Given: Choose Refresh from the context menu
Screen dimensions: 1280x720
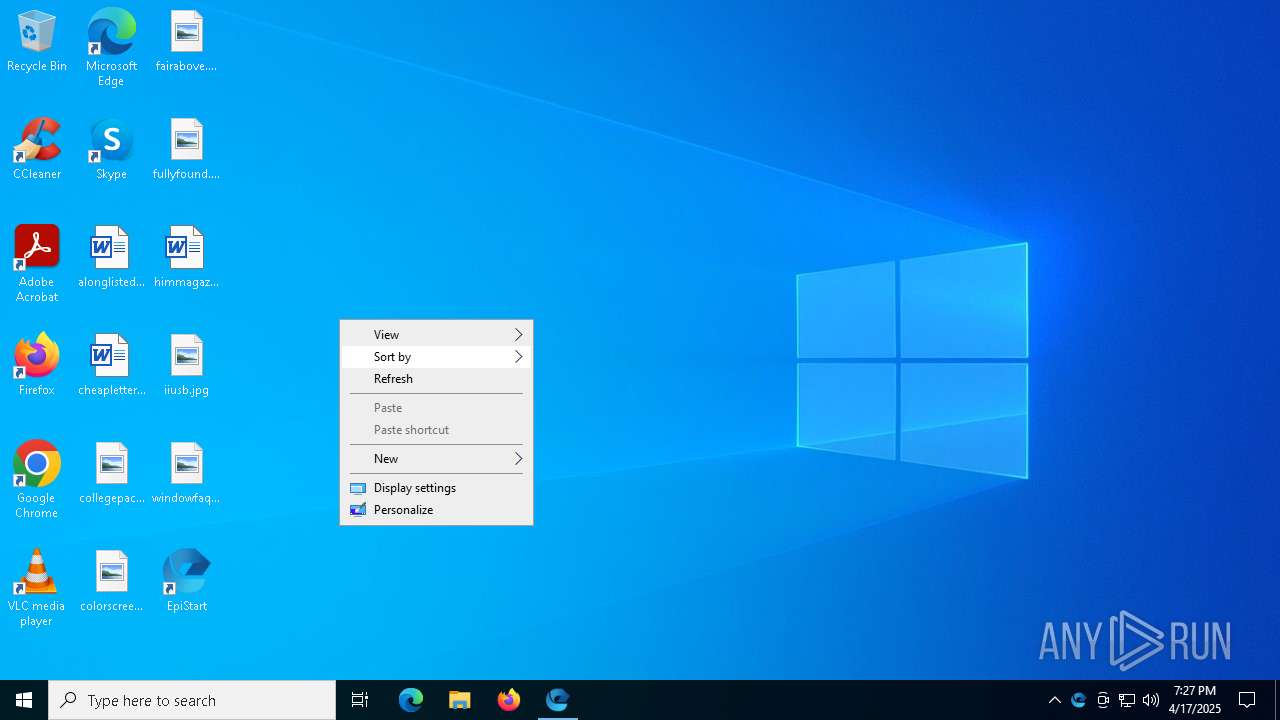Looking at the screenshot, I should coord(437,379).
